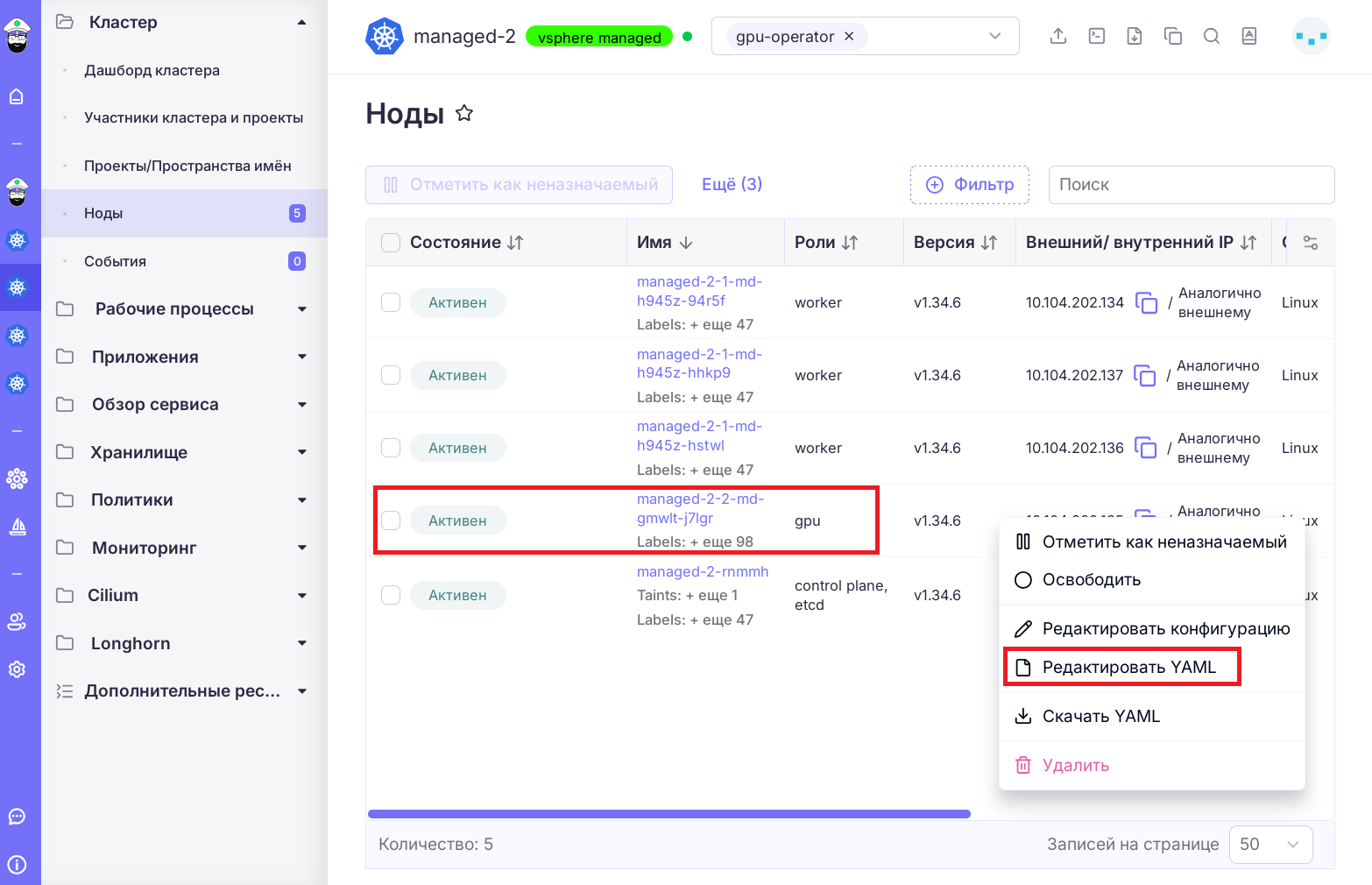Expand the Мониторинг section
1372x885 pixels.
302,548
